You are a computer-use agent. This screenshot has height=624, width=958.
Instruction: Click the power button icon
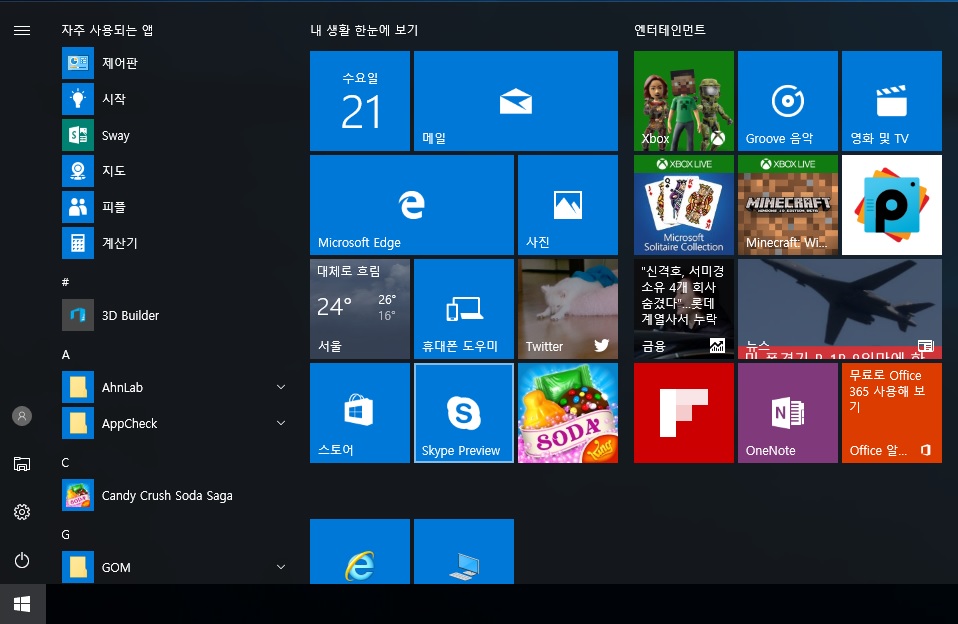click(x=22, y=560)
